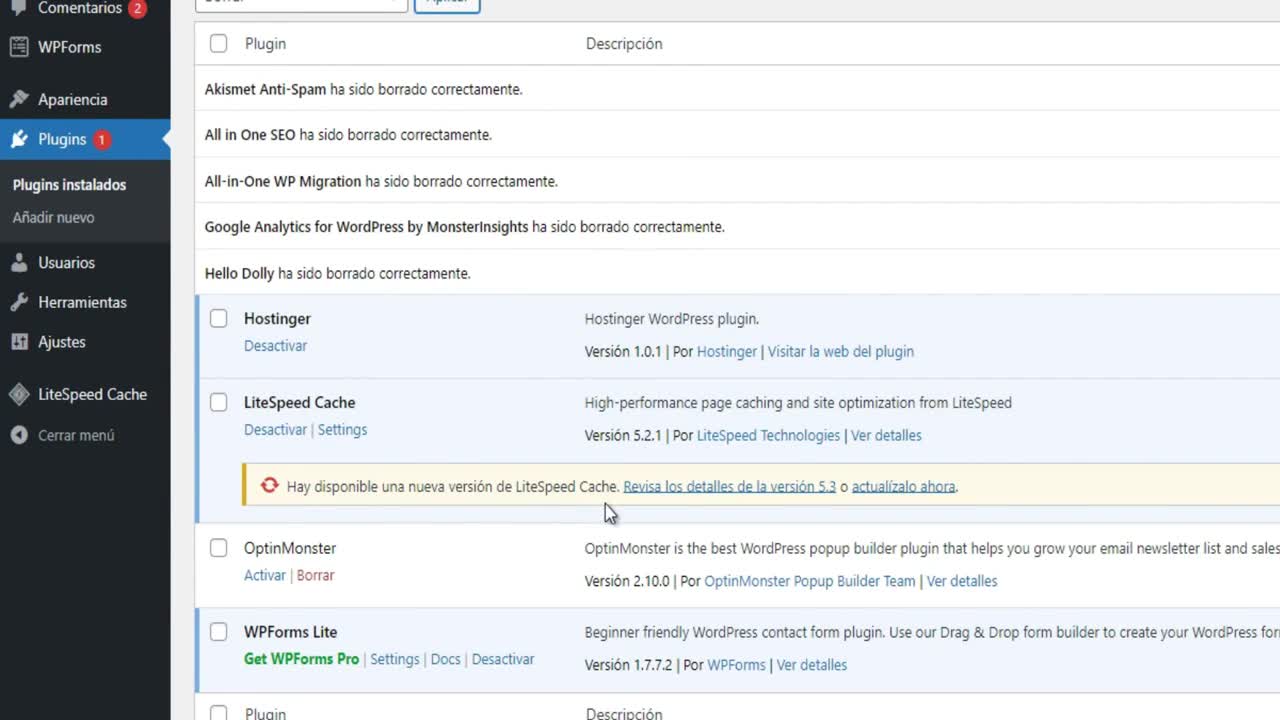The height and width of the screenshot is (720, 1280).
Task: Tick the select-all checkbox in bottom header
Action: point(218,712)
